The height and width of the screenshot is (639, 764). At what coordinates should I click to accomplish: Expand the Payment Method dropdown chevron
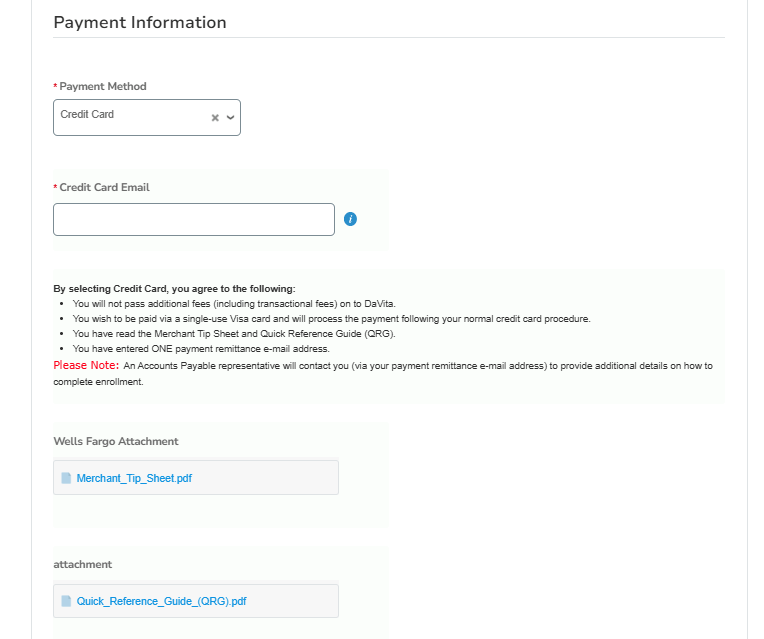(x=230, y=118)
